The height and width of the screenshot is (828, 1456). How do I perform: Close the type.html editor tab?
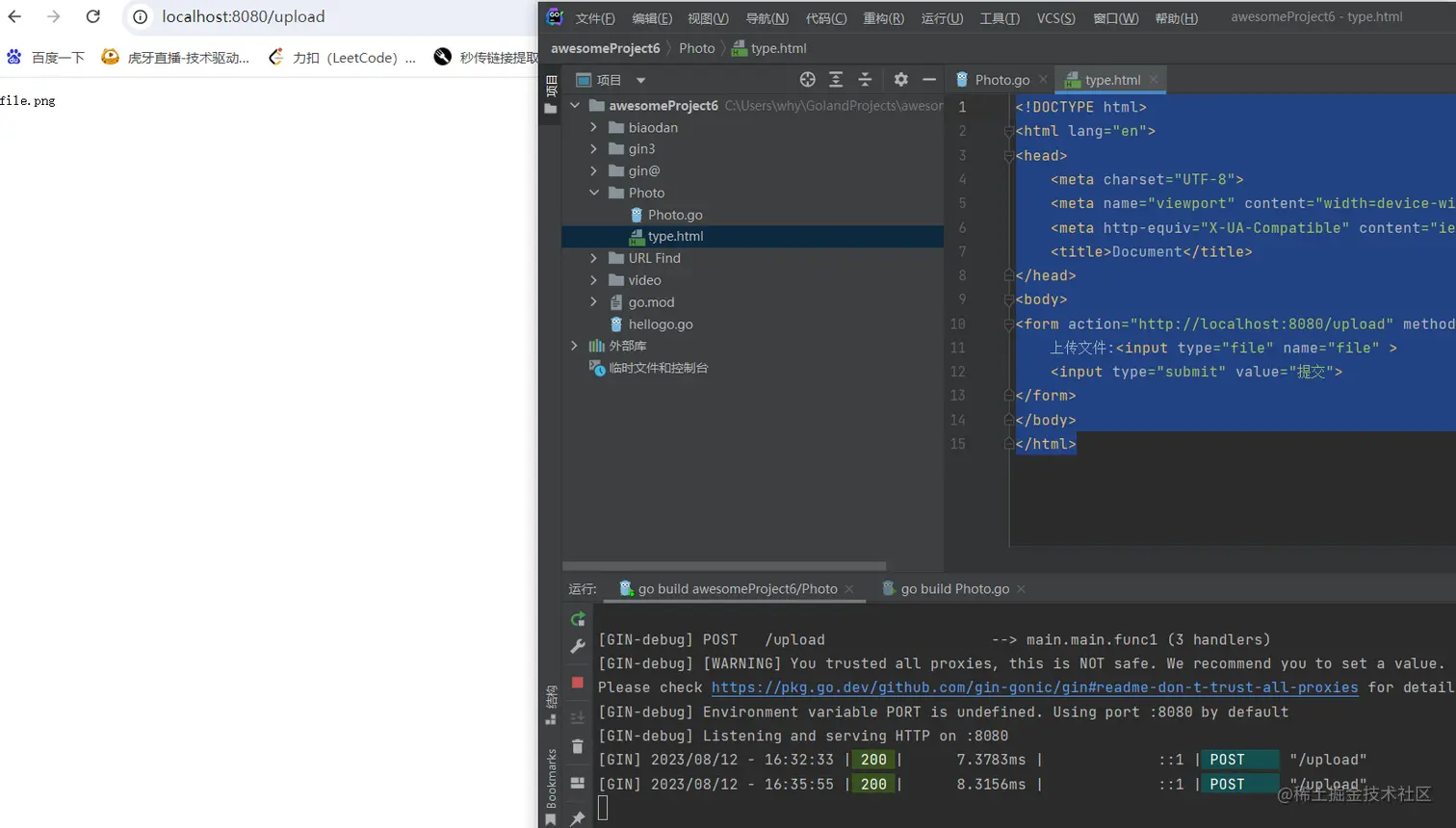1153,80
